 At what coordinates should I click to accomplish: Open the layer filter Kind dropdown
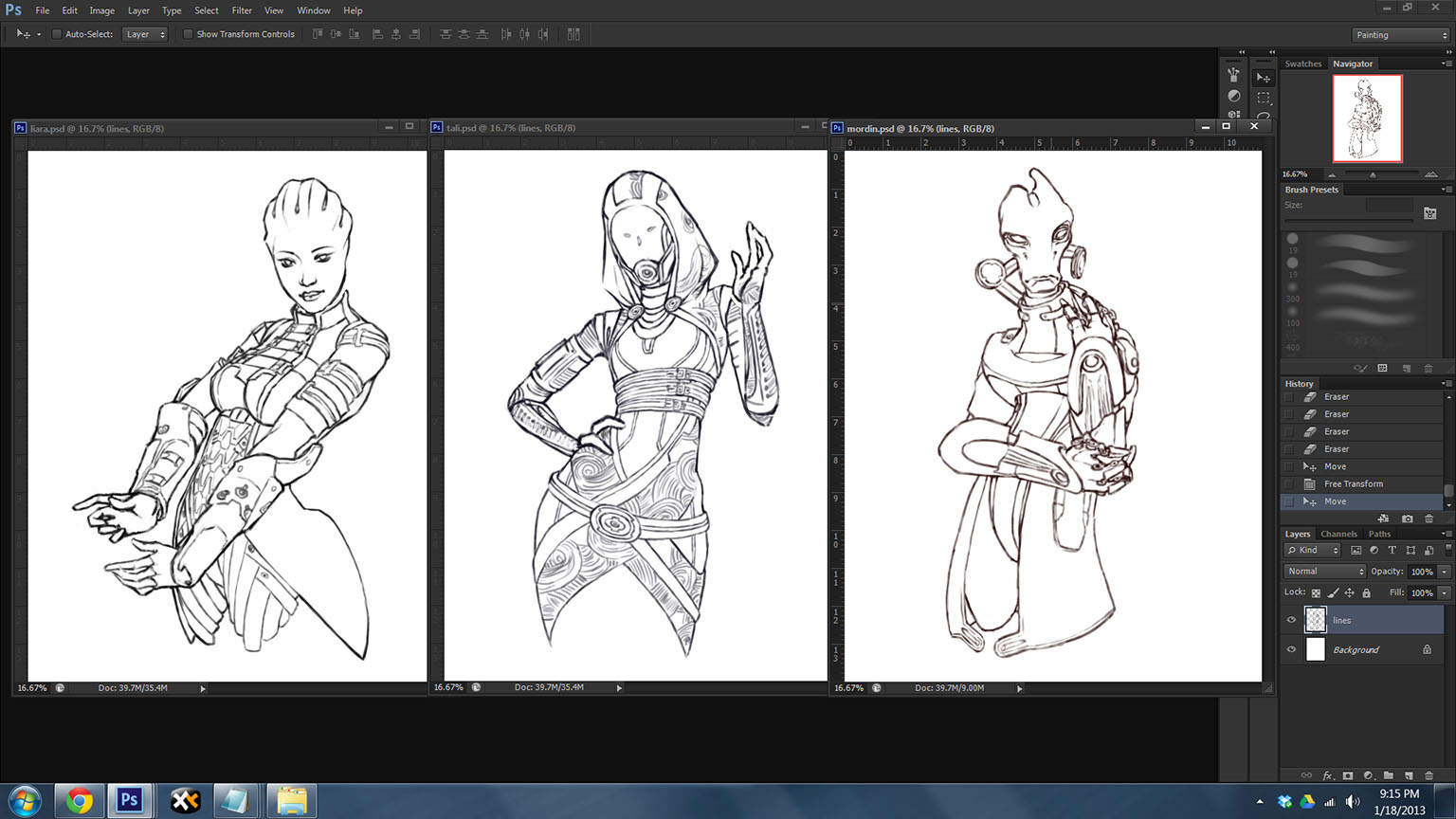tap(1313, 550)
